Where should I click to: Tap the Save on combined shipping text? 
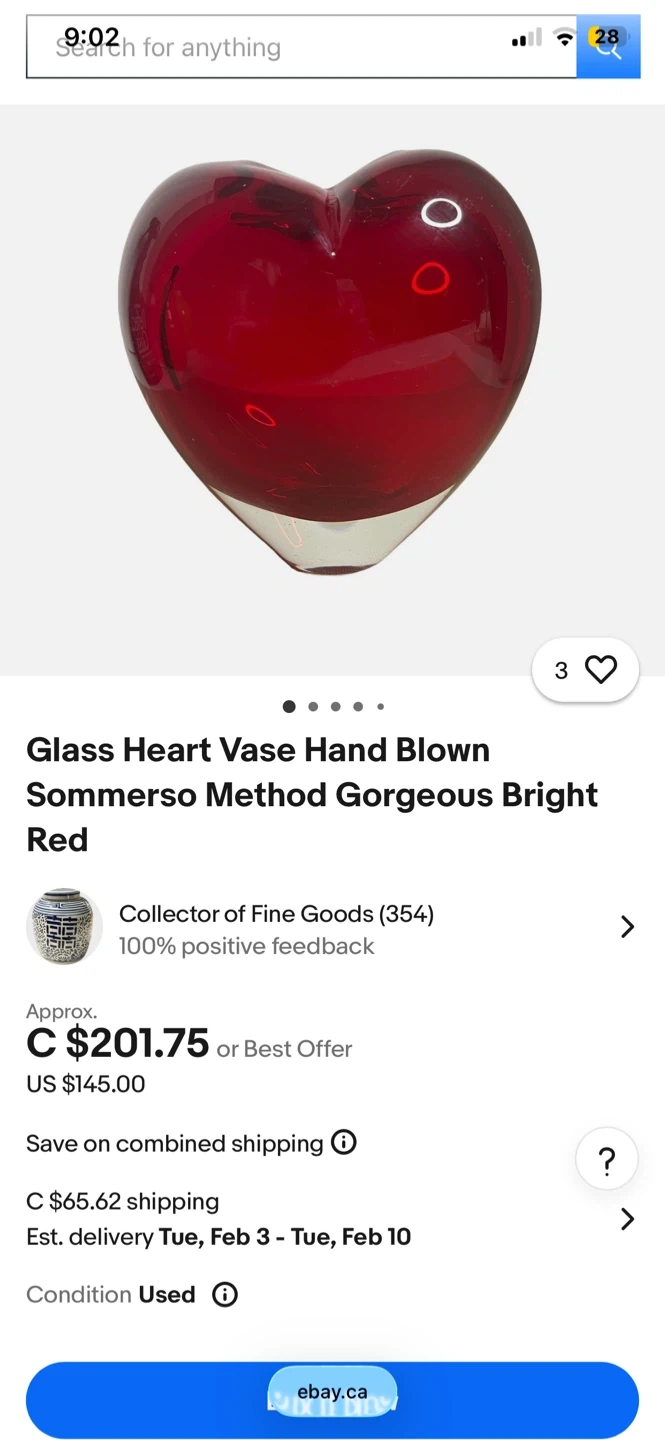click(175, 1143)
